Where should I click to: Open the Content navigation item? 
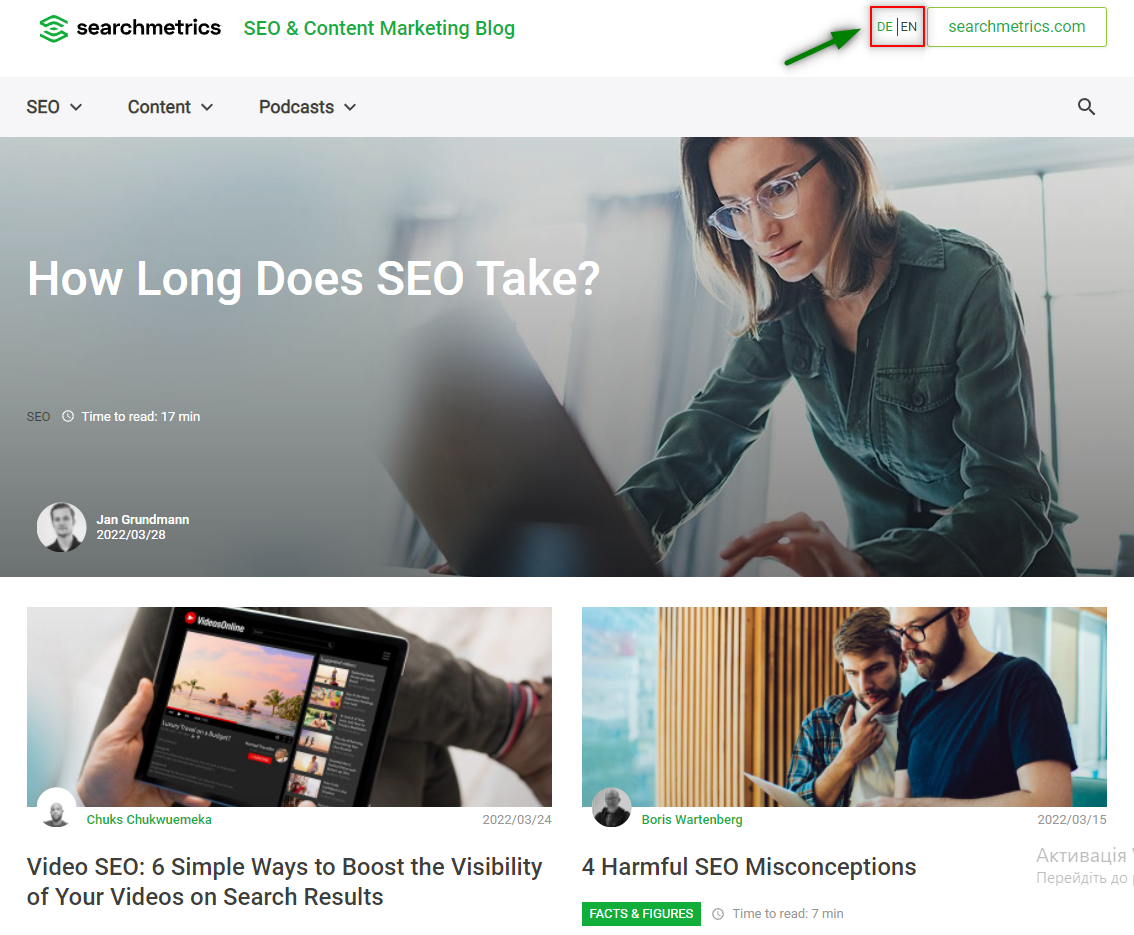[x=159, y=107]
